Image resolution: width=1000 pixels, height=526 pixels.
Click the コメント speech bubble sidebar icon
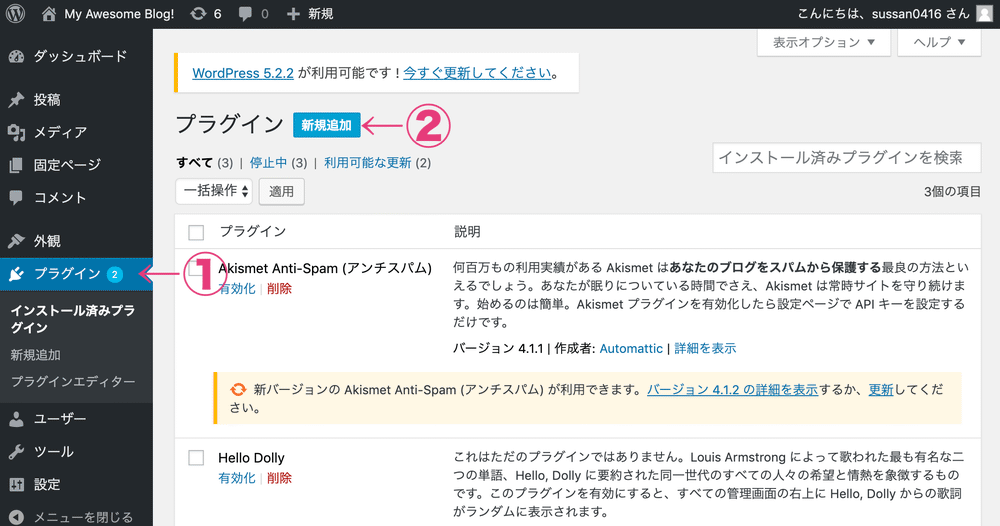[x=17, y=198]
